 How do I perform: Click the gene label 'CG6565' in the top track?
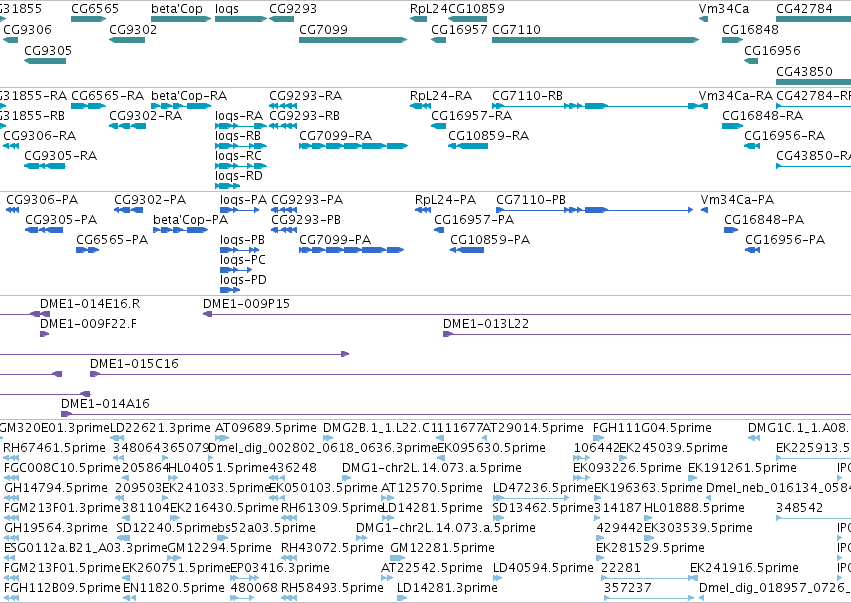(x=94, y=9)
